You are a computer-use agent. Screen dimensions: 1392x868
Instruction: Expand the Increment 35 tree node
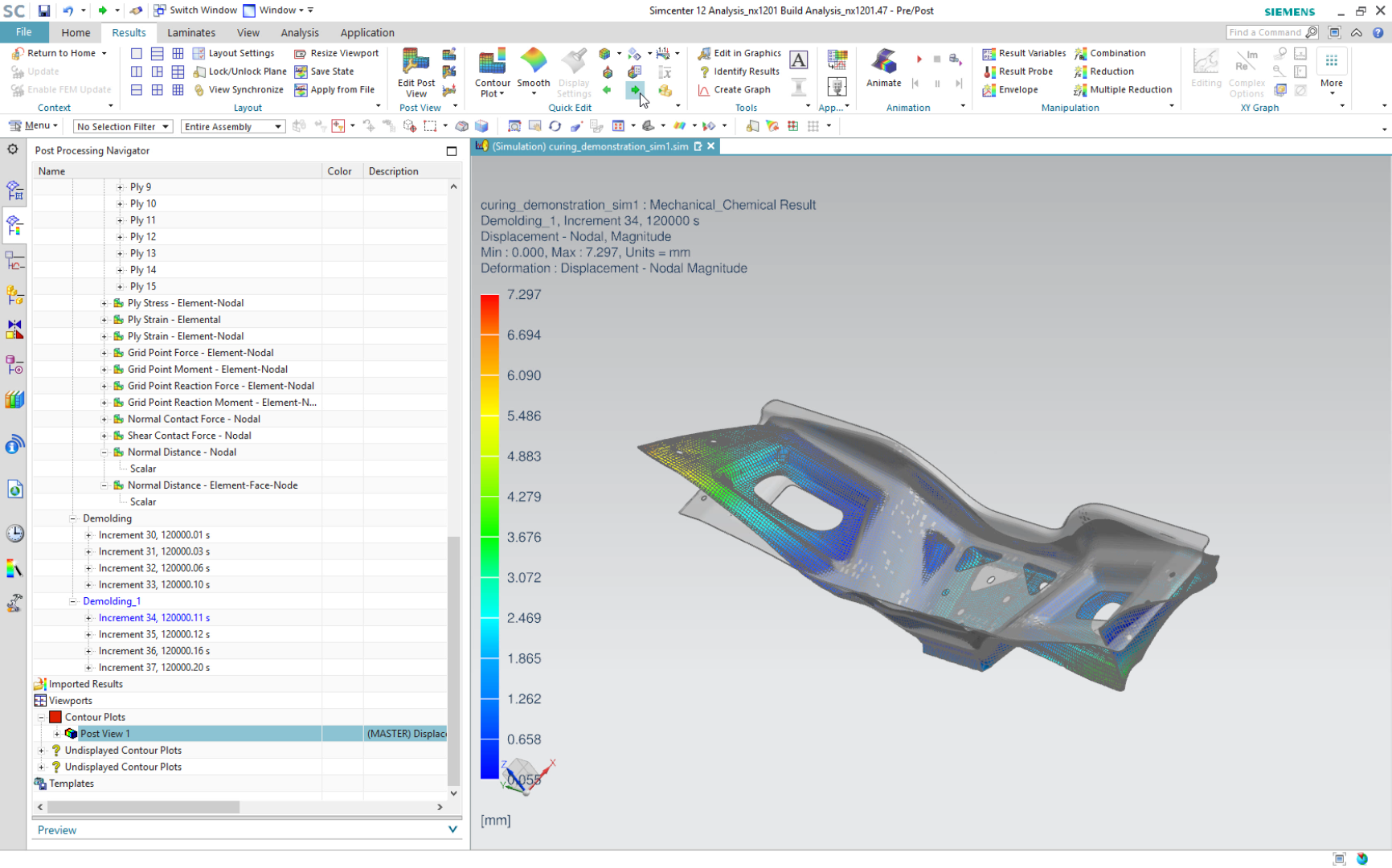click(x=88, y=635)
